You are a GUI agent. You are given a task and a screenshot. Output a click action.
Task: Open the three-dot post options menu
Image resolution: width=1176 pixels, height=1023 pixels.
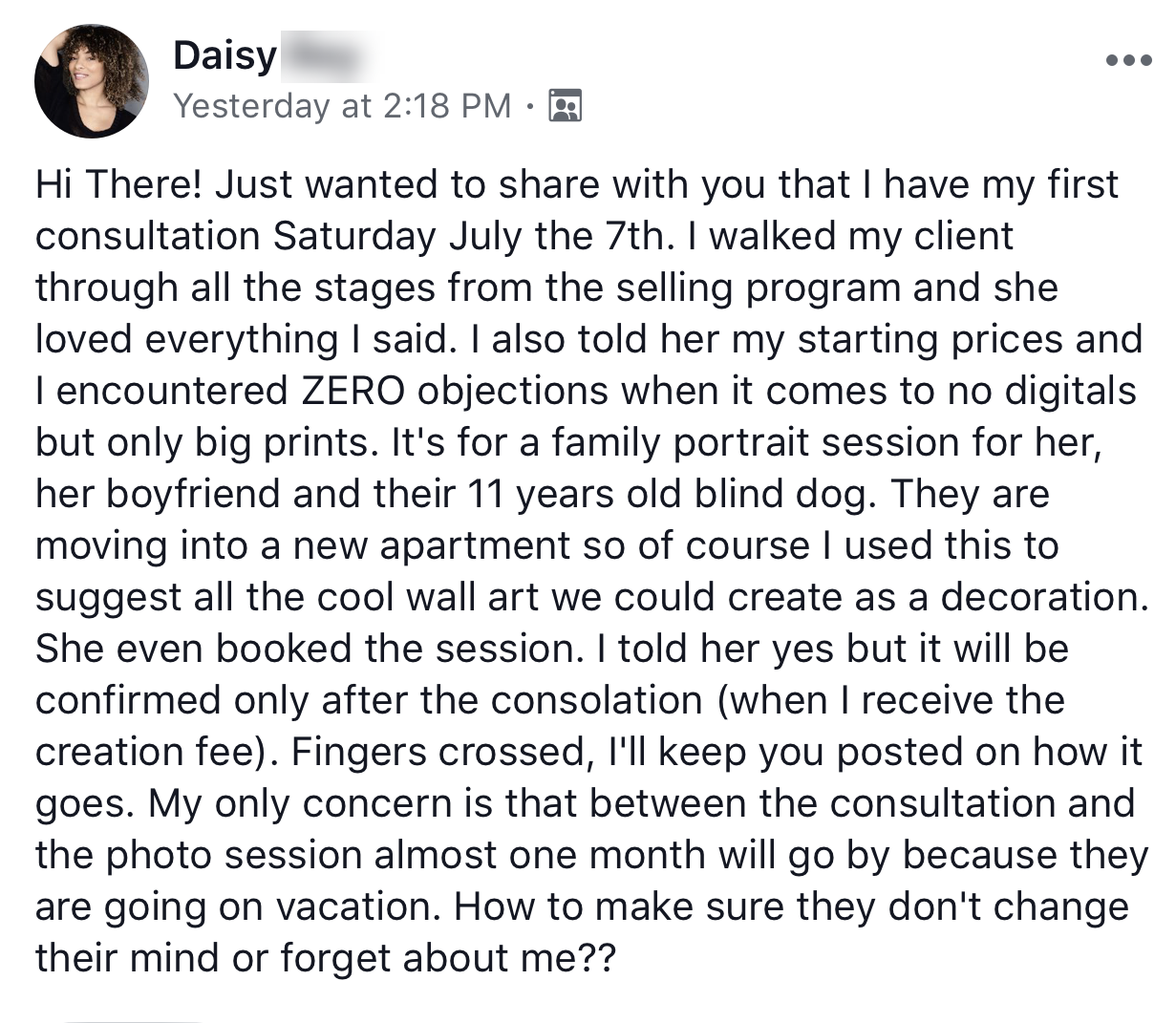tap(1127, 59)
